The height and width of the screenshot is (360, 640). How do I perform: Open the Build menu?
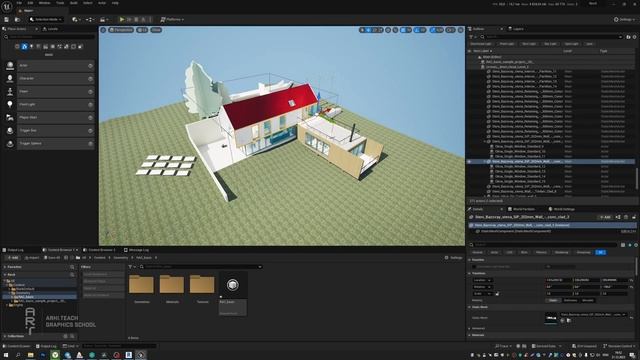click(73, 3)
